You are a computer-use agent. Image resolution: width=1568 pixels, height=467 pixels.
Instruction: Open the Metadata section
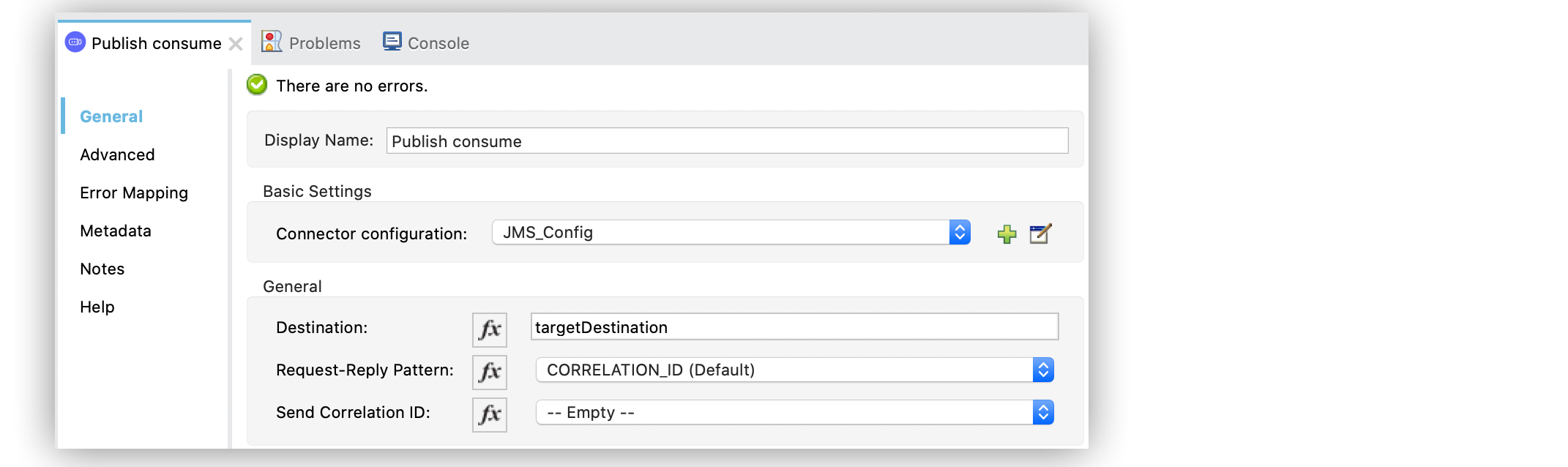pyautogui.click(x=115, y=231)
